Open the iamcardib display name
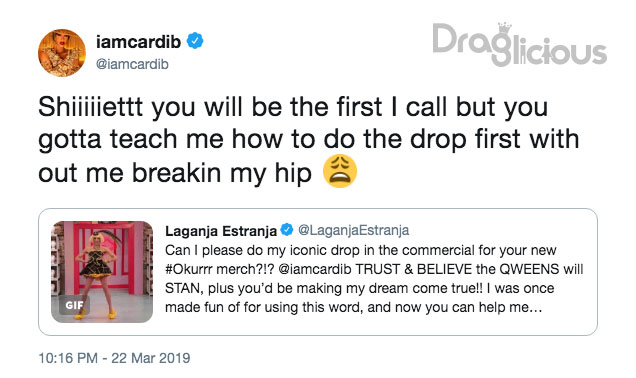 (x=138, y=41)
